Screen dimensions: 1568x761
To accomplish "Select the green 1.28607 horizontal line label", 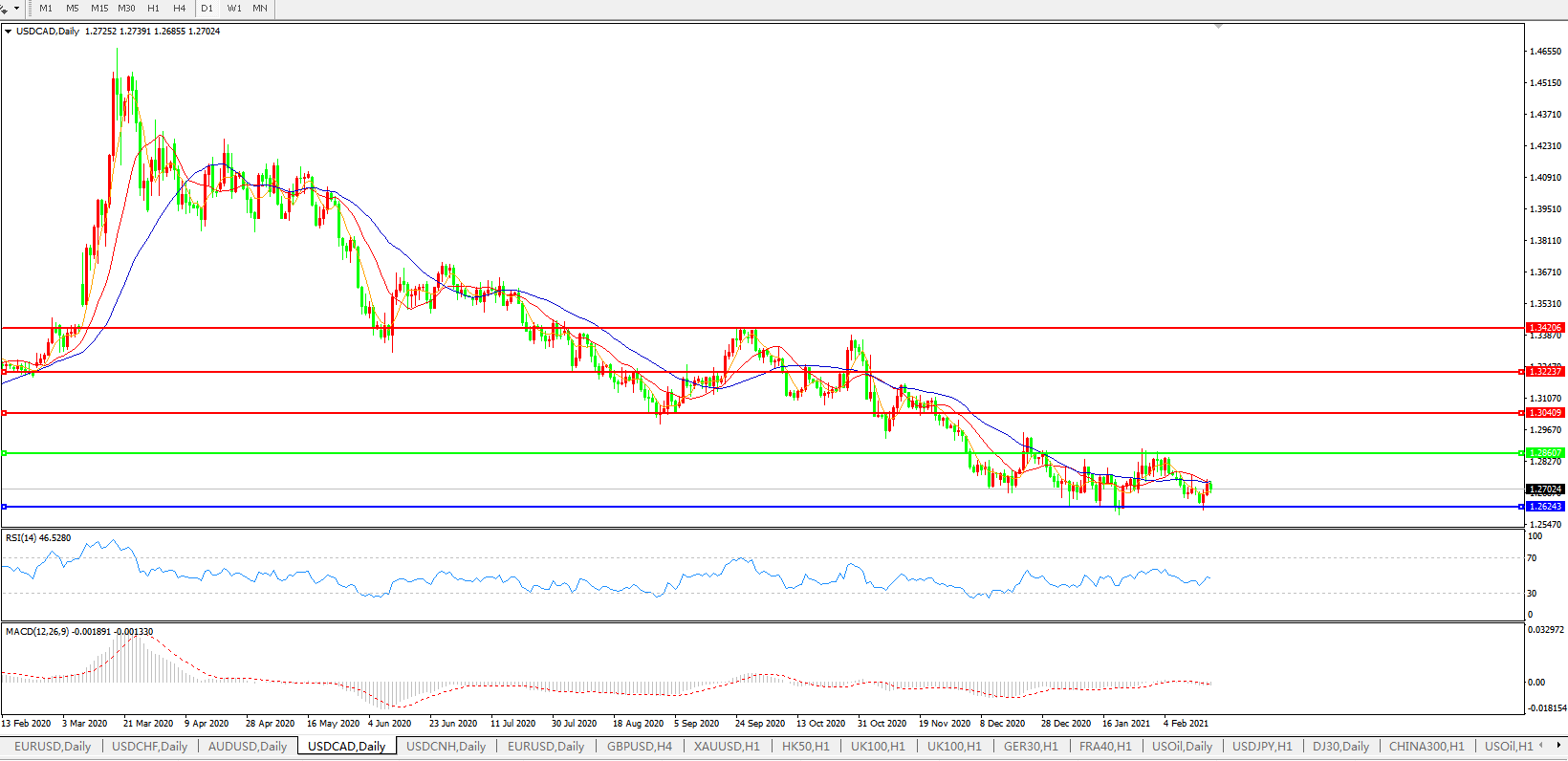I will (x=1545, y=453).
